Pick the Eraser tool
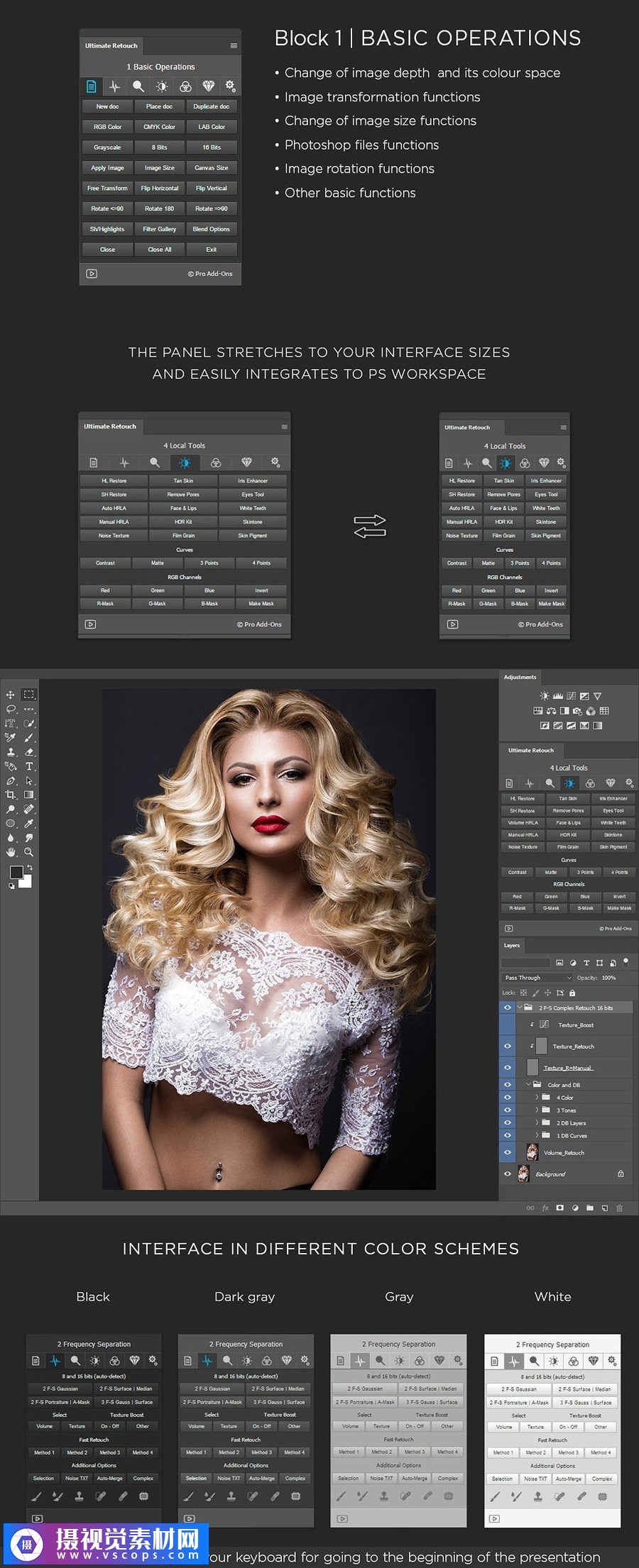The height and width of the screenshot is (1568, 639). pyautogui.click(x=29, y=752)
